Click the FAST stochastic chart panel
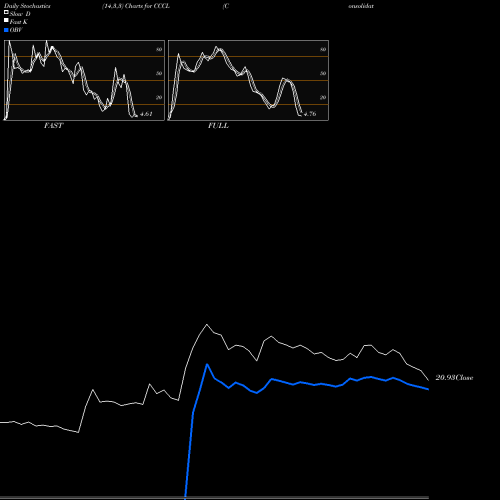This screenshot has height=500, width=500. (84, 80)
